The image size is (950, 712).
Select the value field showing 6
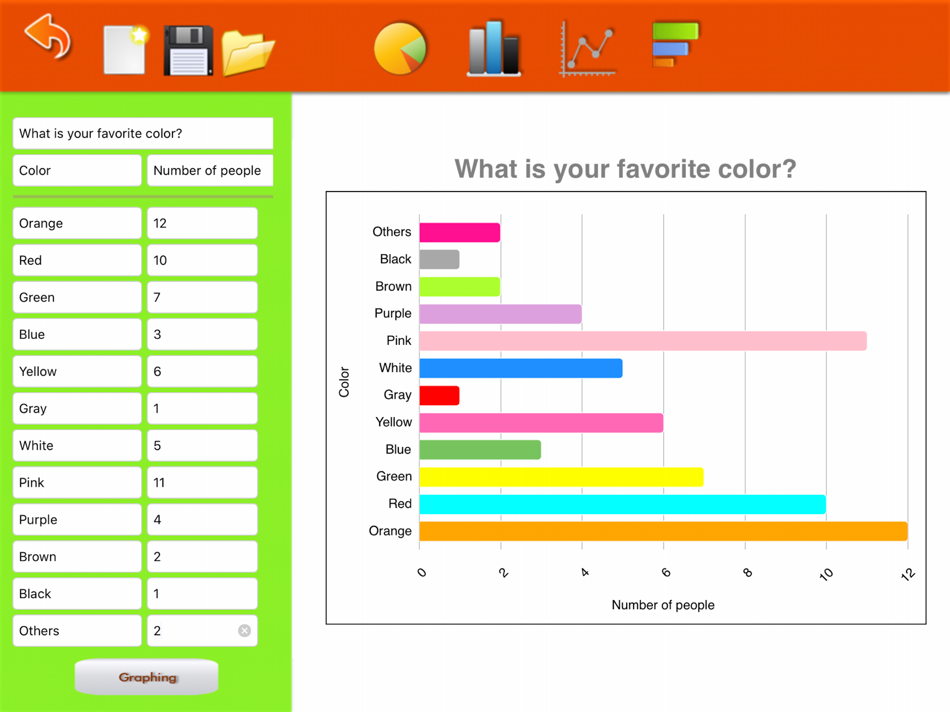tap(202, 371)
